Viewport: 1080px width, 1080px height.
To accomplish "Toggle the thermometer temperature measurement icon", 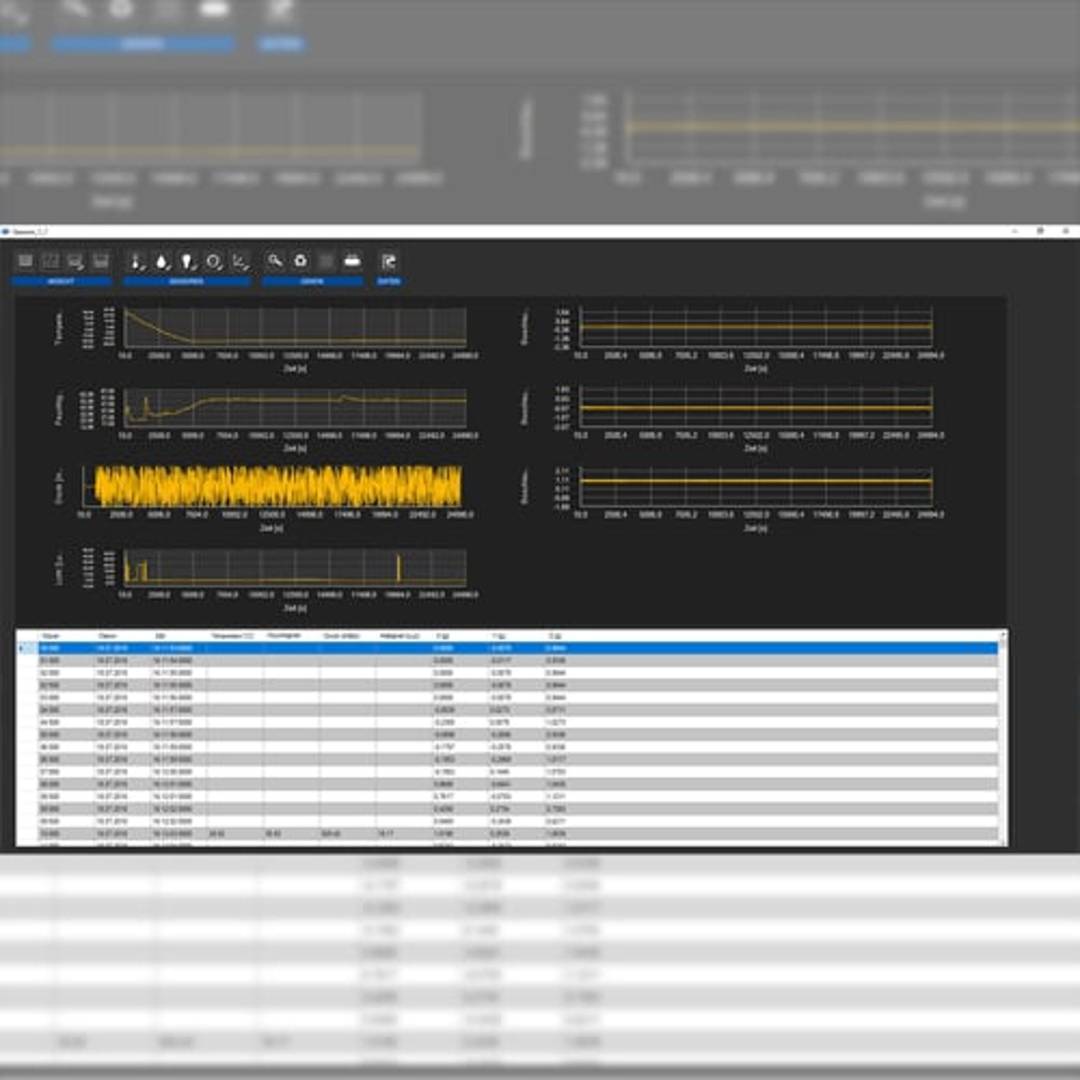I will pos(137,261).
